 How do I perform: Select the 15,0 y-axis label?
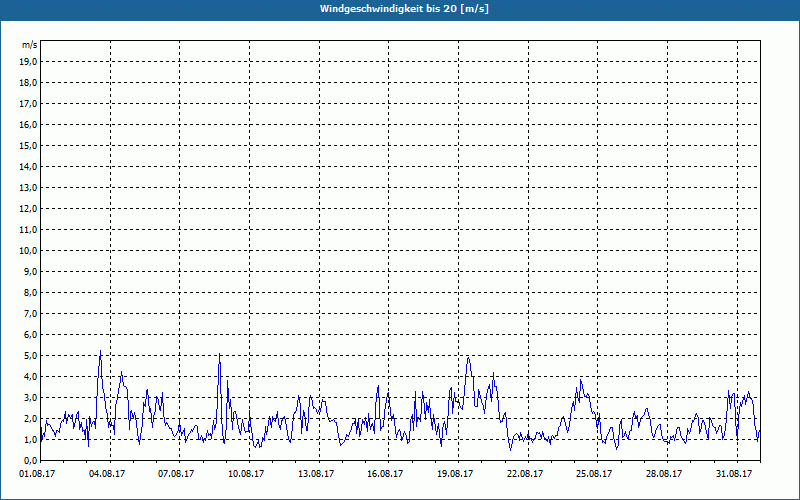(28, 145)
